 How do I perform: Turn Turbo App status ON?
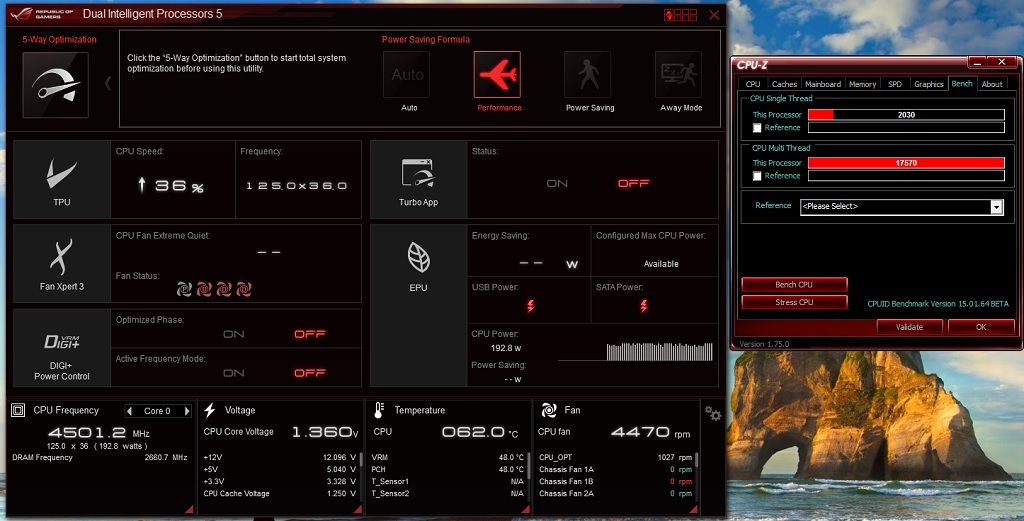557,183
